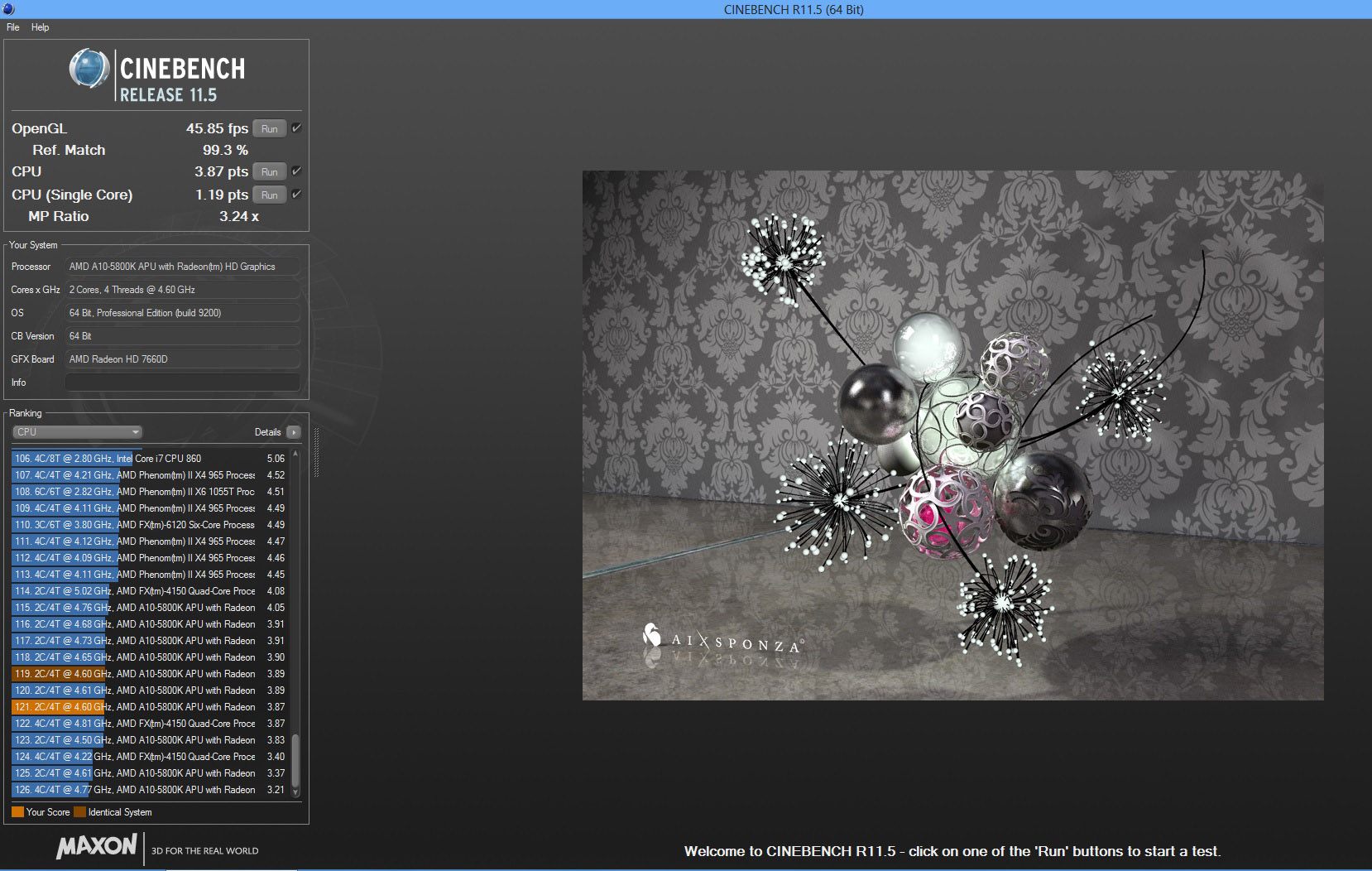The height and width of the screenshot is (871, 1372).
Task: Open the File menu
Action: [x=13, y=27]
